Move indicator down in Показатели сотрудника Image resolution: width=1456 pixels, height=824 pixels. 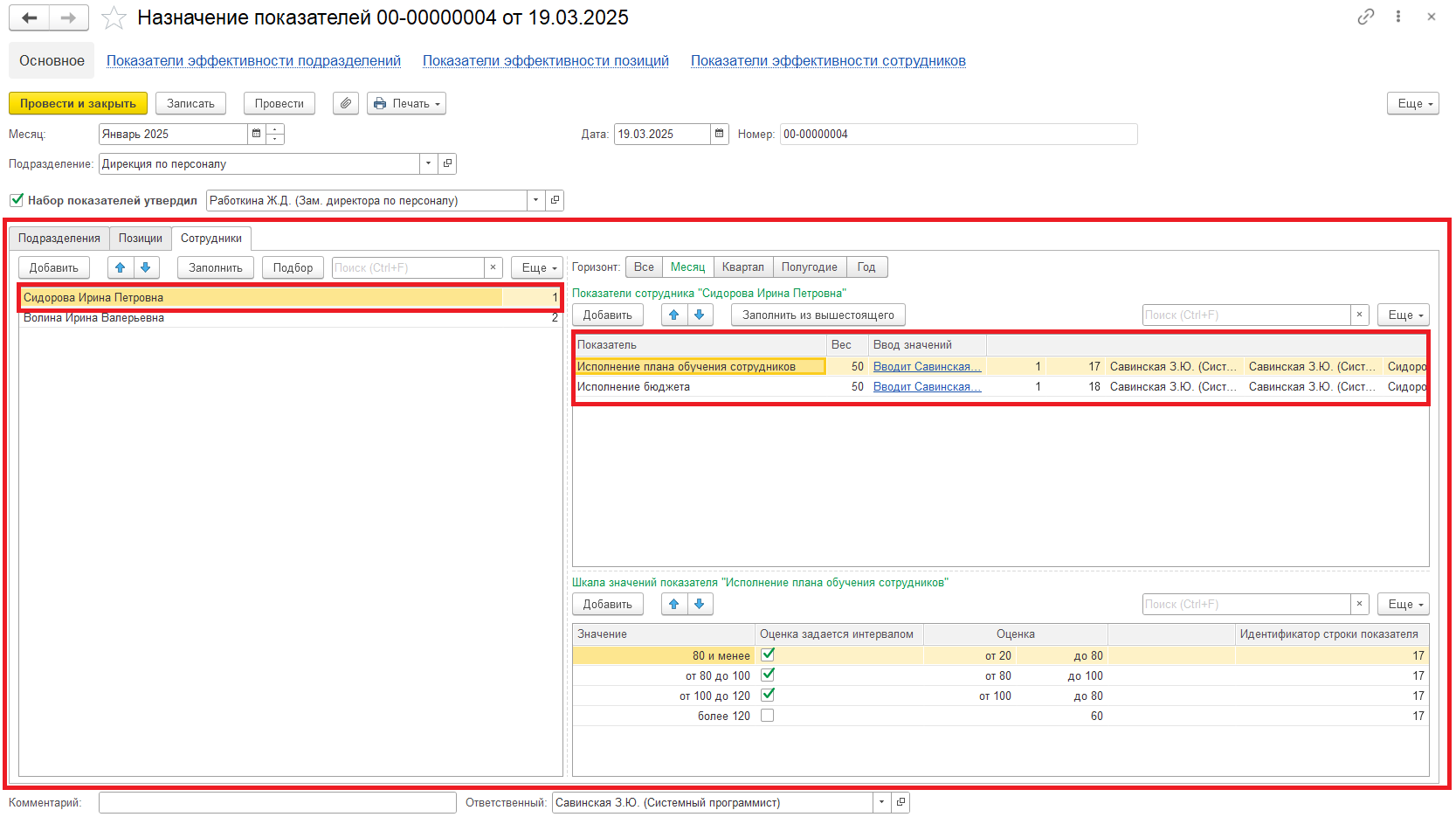coord(700,315)
